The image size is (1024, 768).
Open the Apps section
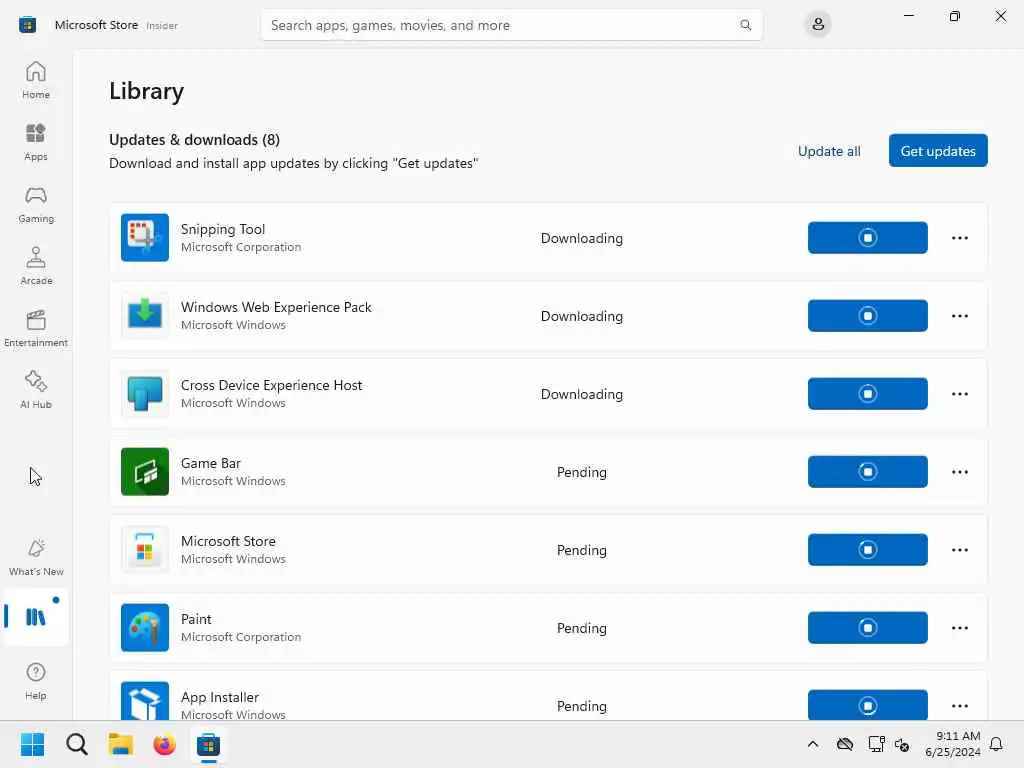tap(36, 142)
